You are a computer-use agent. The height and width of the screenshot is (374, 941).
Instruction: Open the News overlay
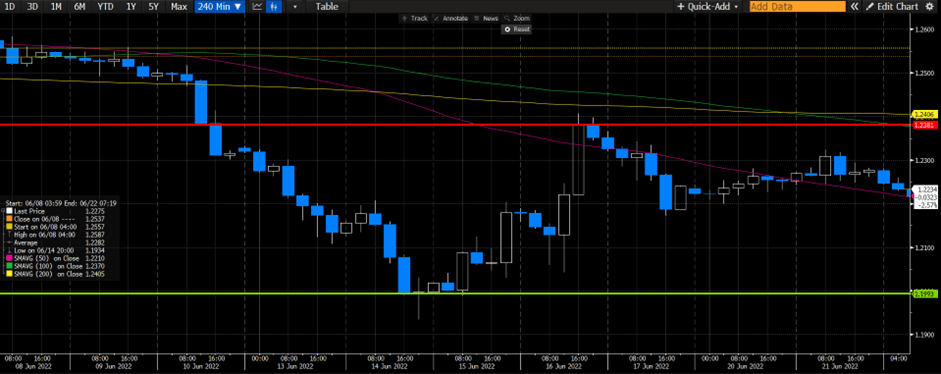(x=486, y=19)
